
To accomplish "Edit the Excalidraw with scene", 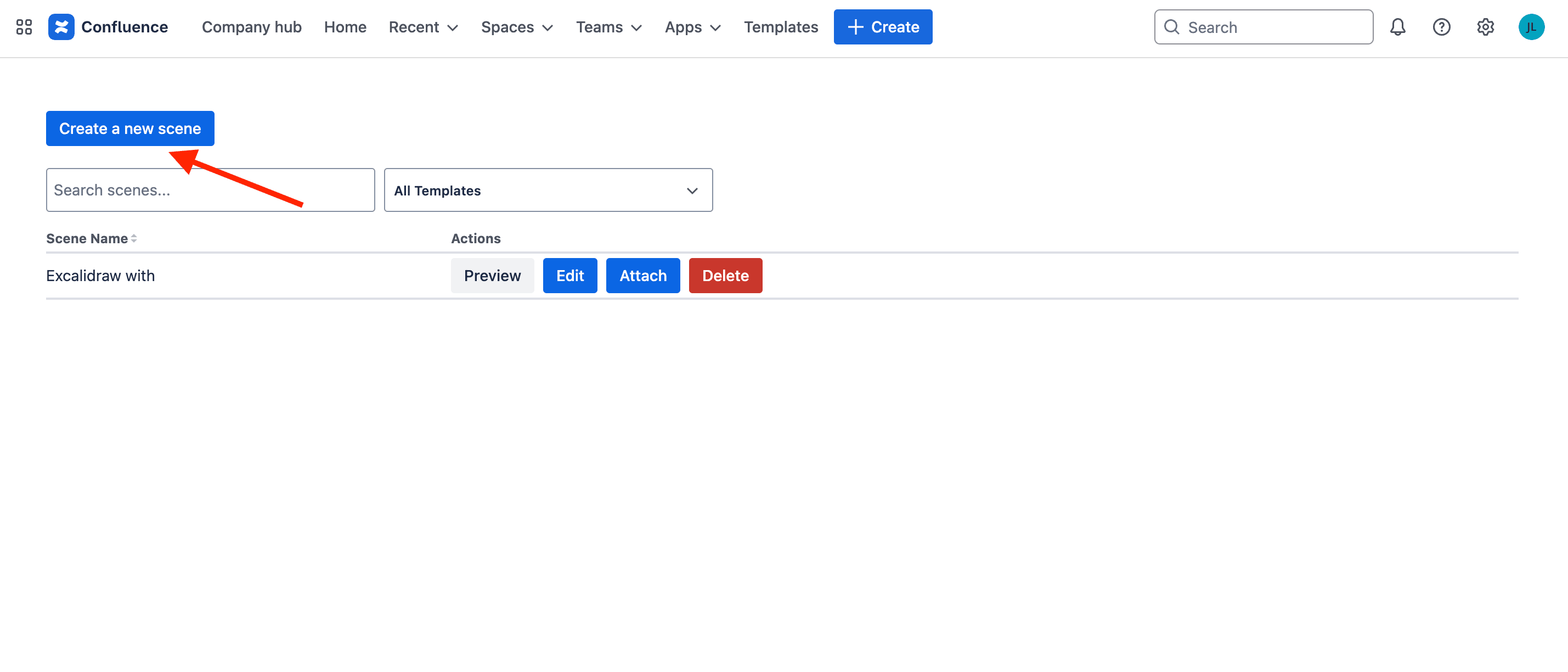I will [x=569, y=276].
